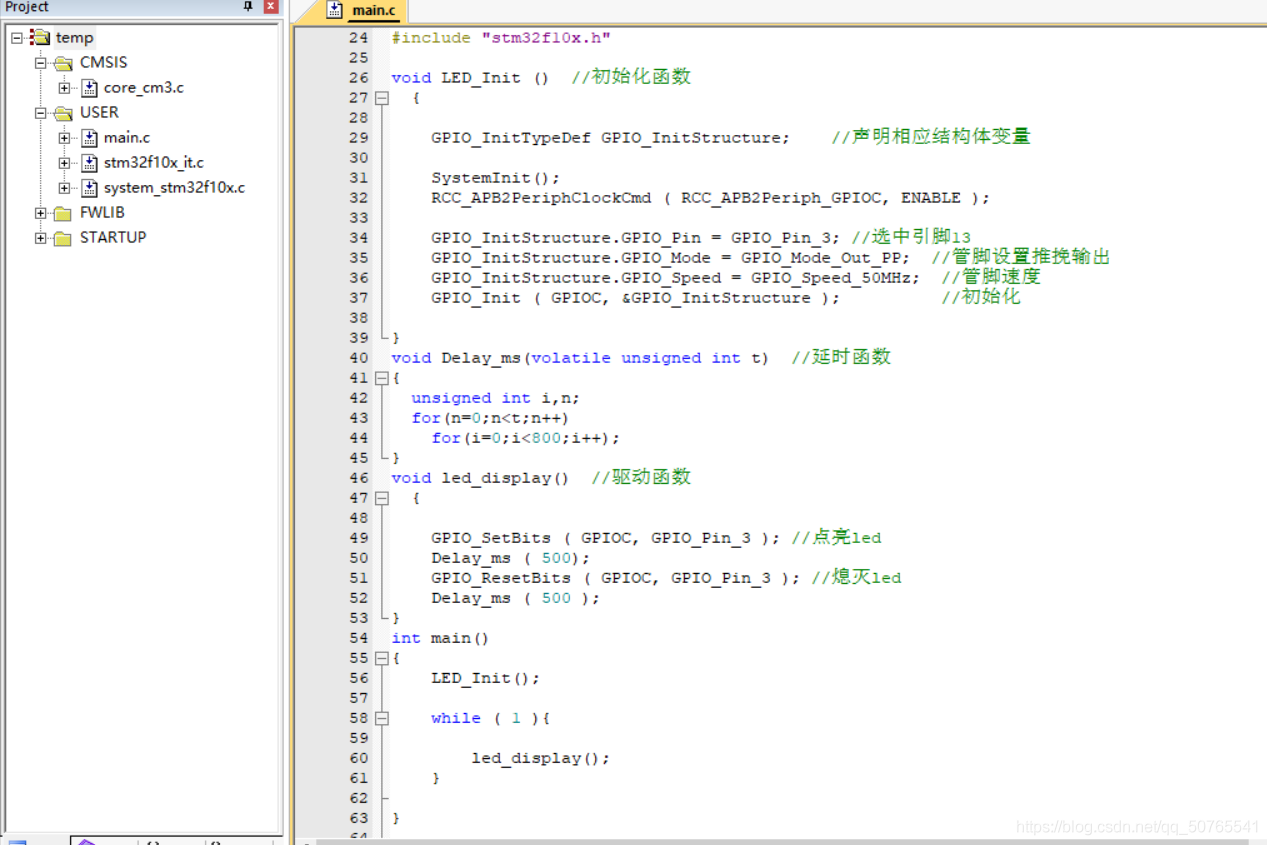Click GPIO_Speed_50MHz on line 36
1267x845 pixels.
(x=831, y=278)
